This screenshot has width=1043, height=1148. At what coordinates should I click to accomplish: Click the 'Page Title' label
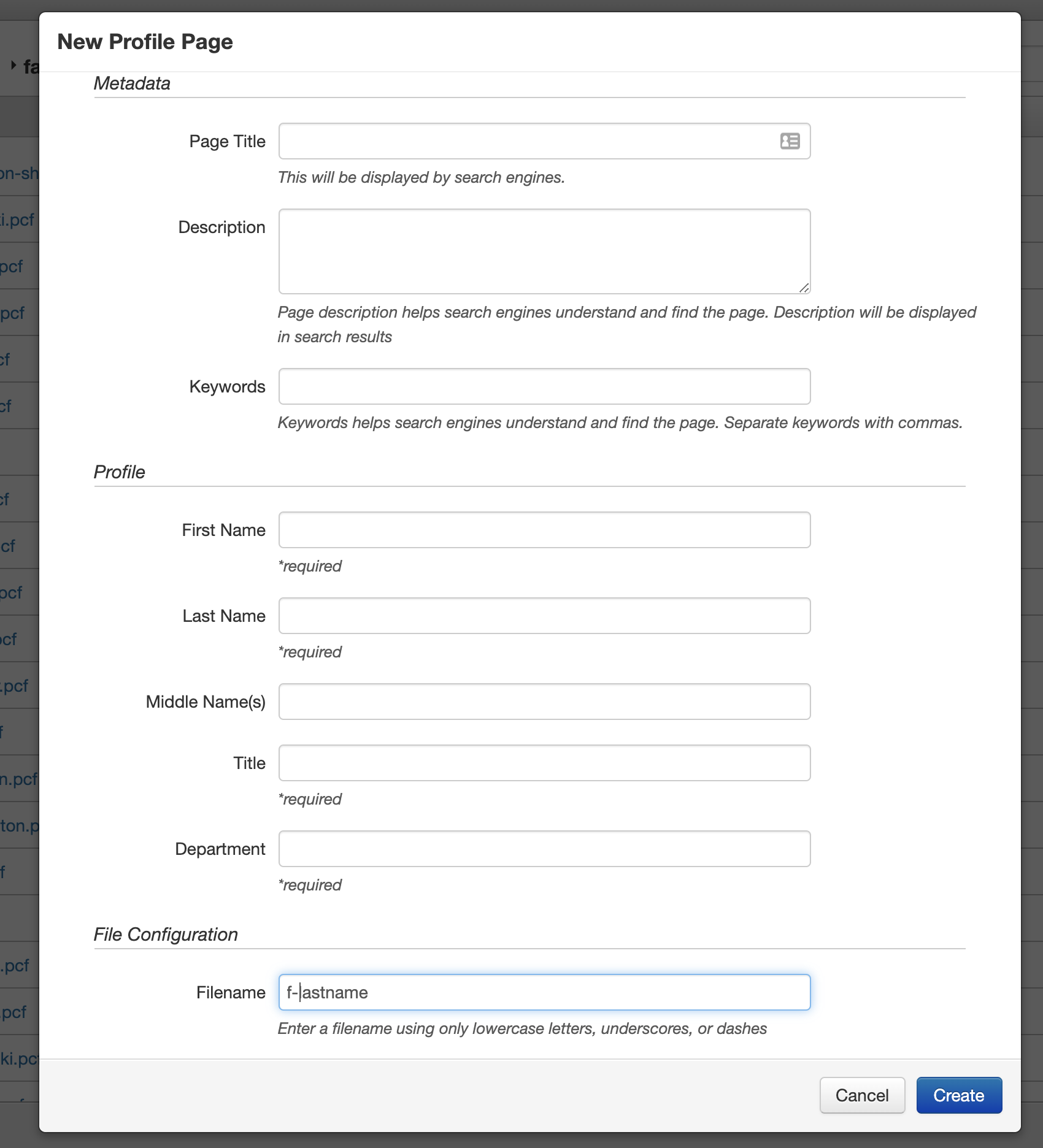click(x=227, y=142)
